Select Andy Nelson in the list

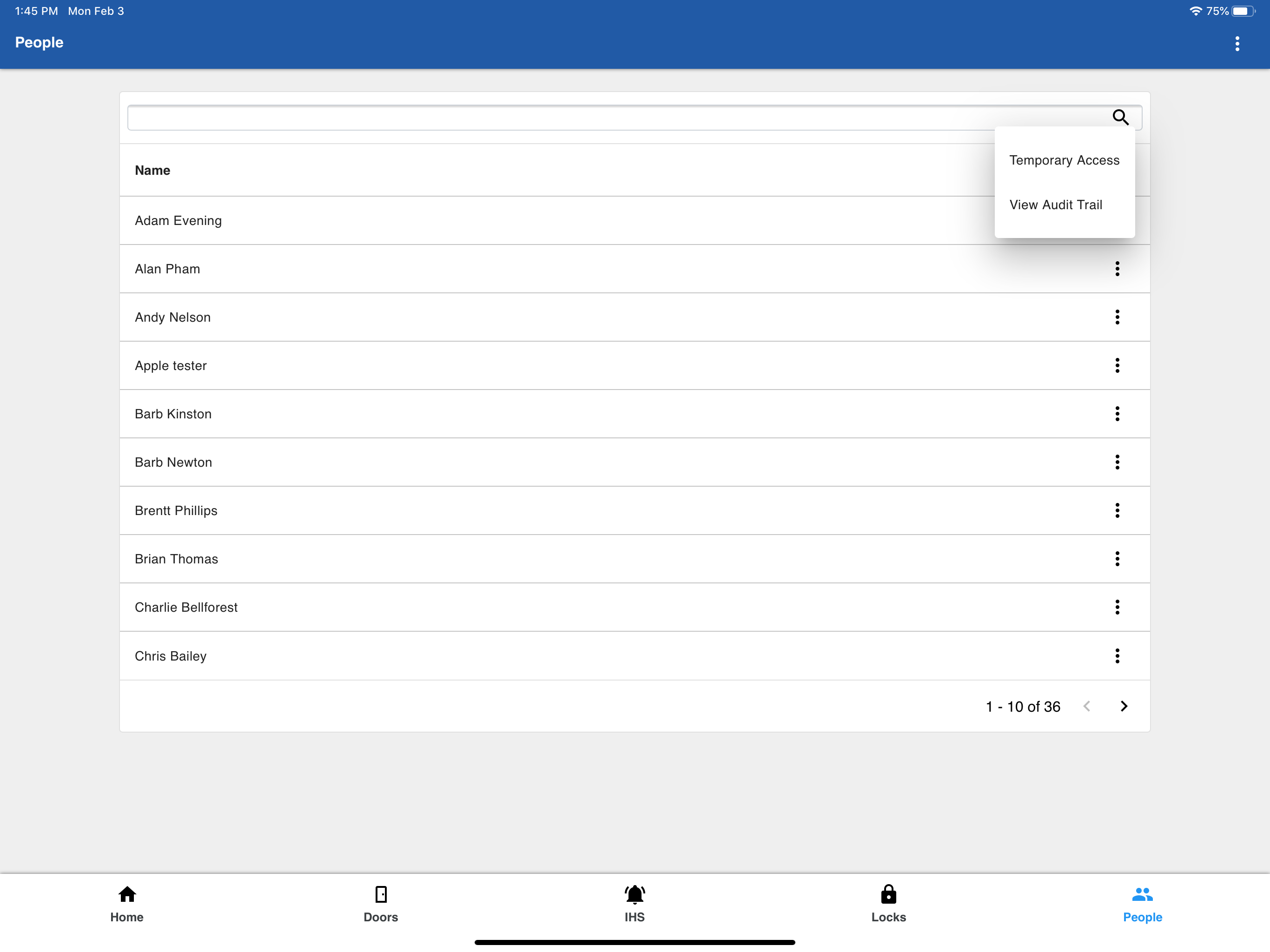[635, 317]
